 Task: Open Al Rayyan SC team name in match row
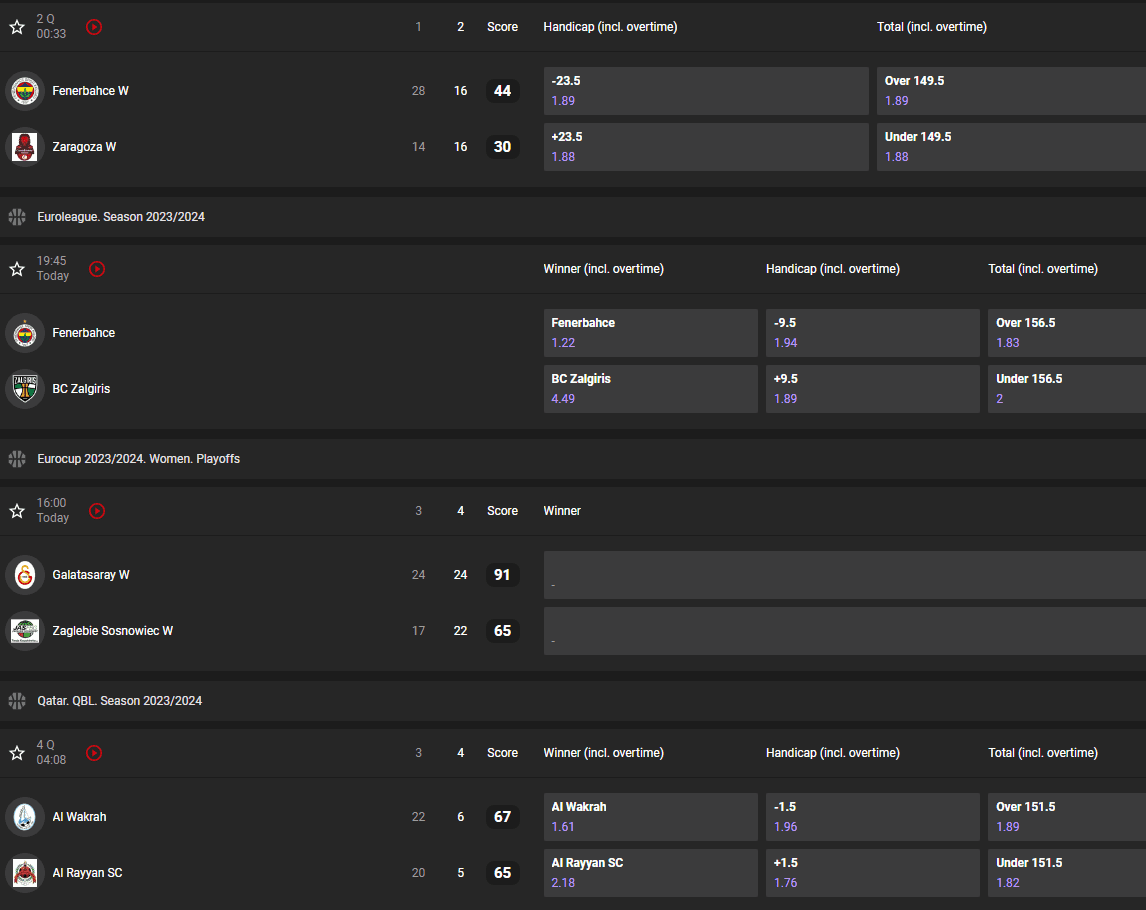87,873
